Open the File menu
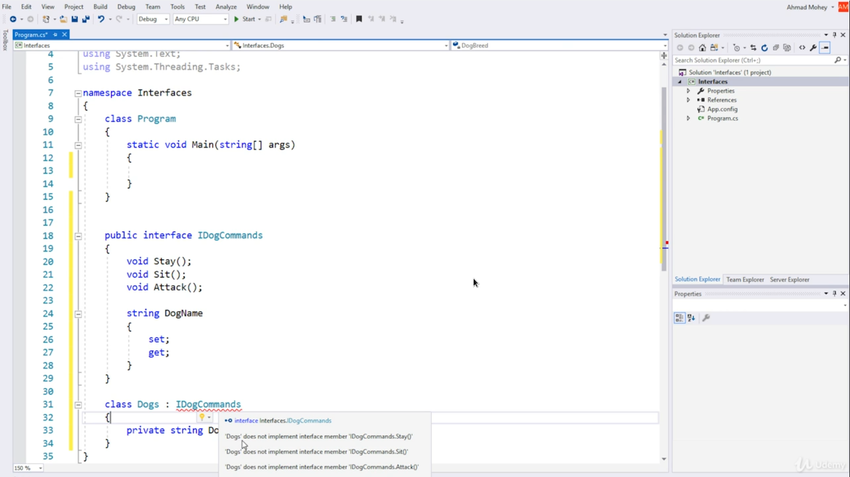850x477 pixels. coord(7,7)
